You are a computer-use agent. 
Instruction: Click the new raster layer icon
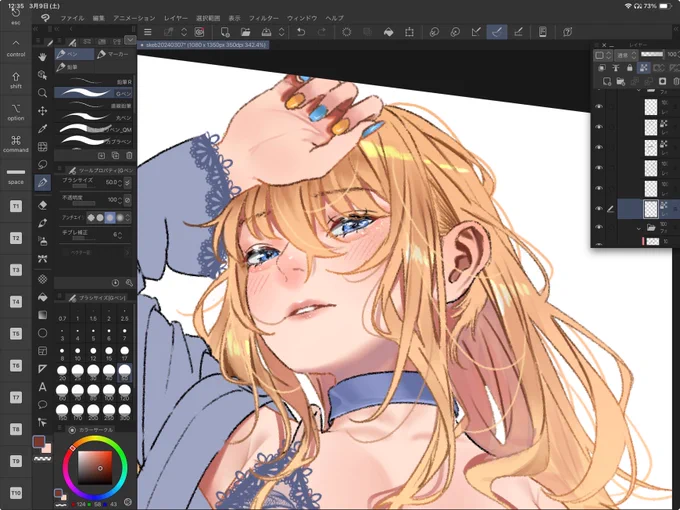tap(607, 81)
